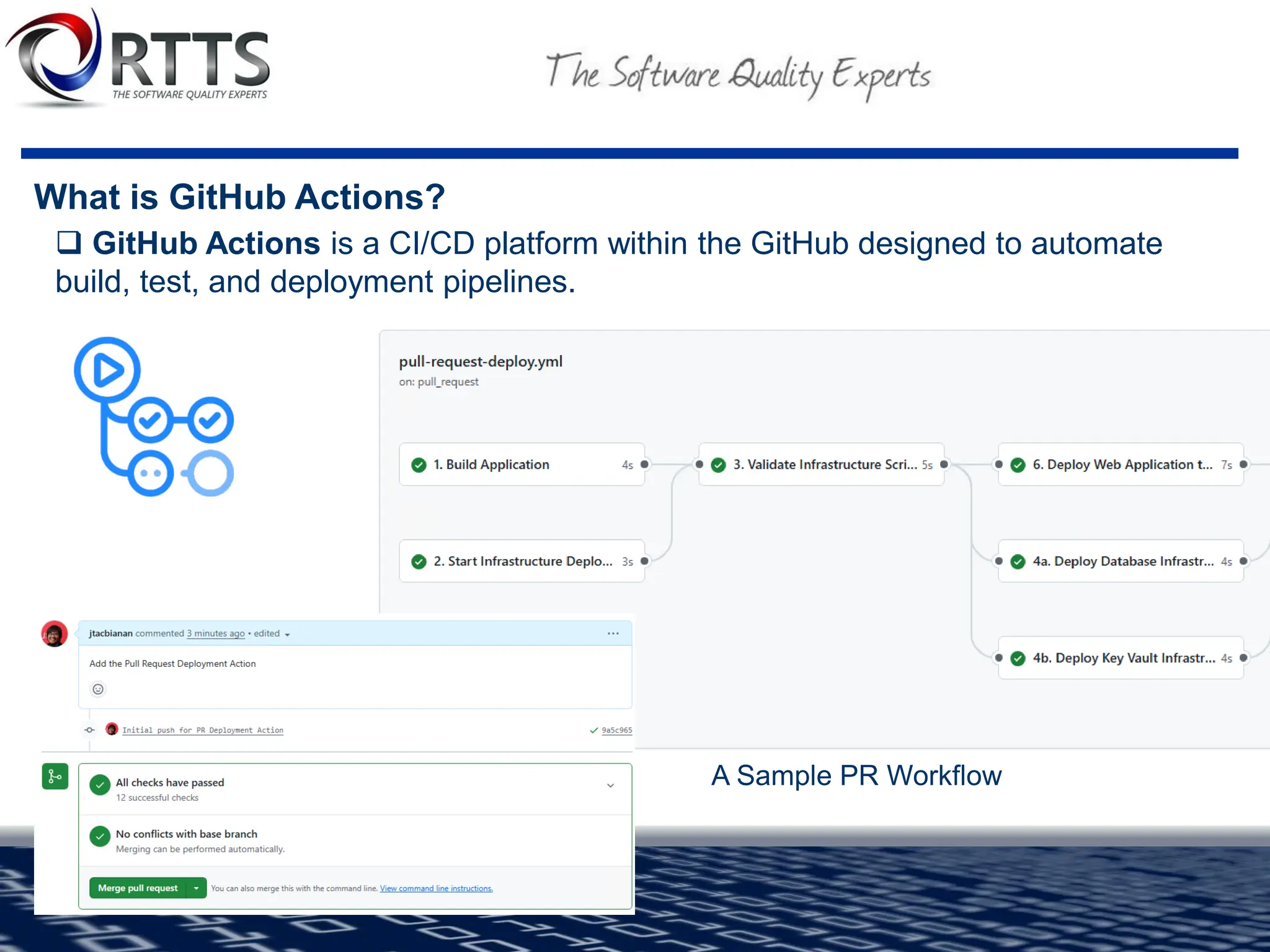Open the '1. Build Application' job
The width and height of the screenshot is (1270, 952).
(522, 464)
